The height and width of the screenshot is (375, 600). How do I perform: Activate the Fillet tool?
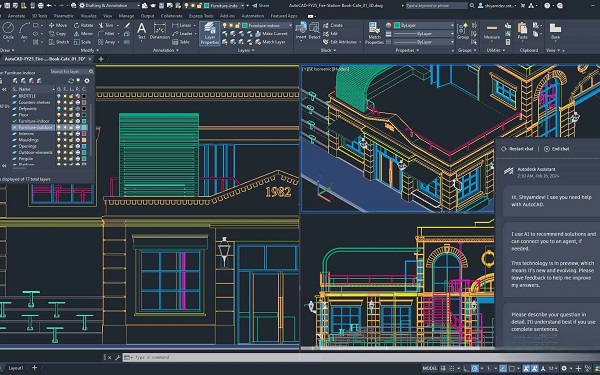(x=106, y=34)
